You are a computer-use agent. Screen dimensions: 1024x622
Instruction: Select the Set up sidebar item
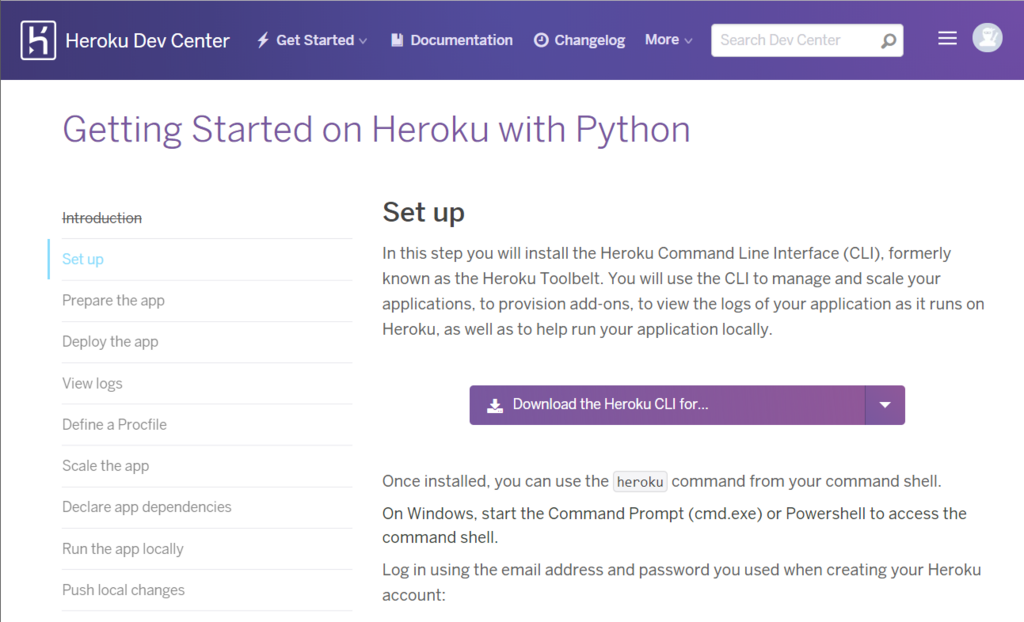(83, 259)
